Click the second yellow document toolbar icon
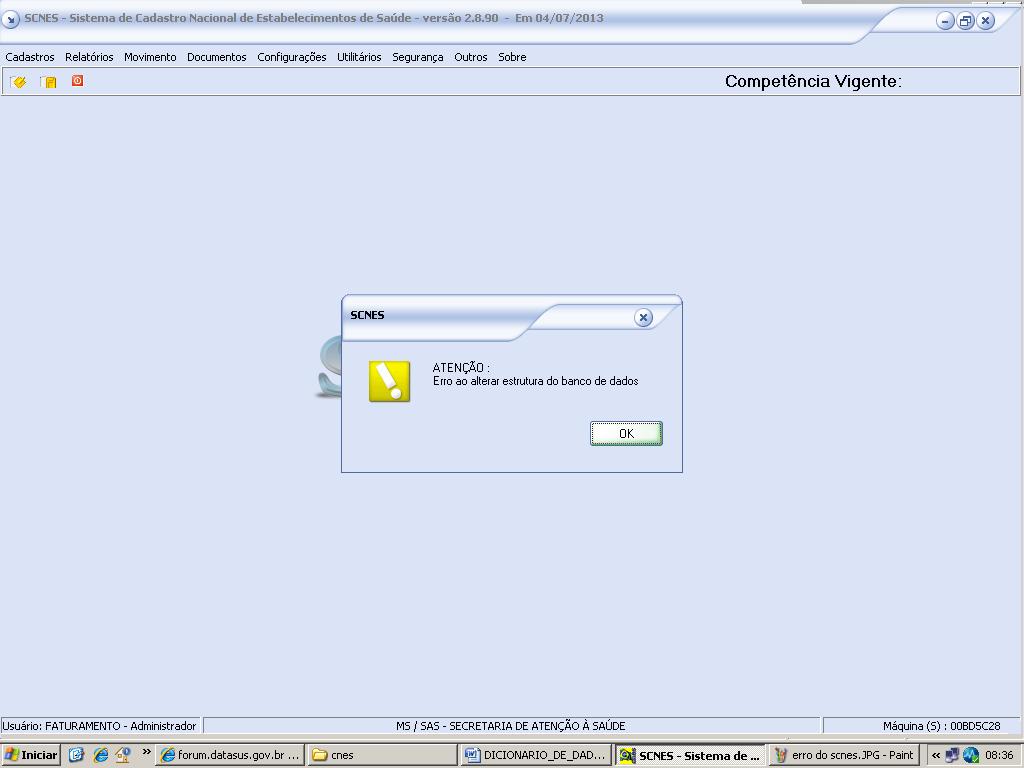The width and height of the screenshot is (1024, 768). (48, 82)
